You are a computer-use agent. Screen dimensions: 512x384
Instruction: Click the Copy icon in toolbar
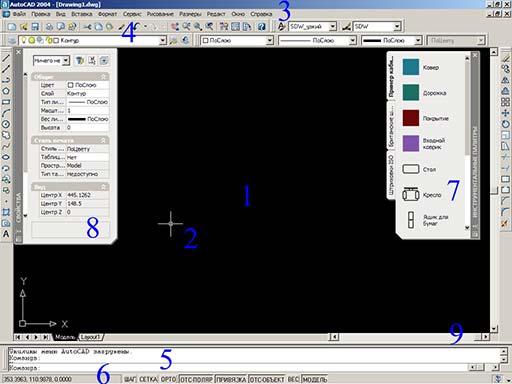pyautogui.click(x=99, y=27)
